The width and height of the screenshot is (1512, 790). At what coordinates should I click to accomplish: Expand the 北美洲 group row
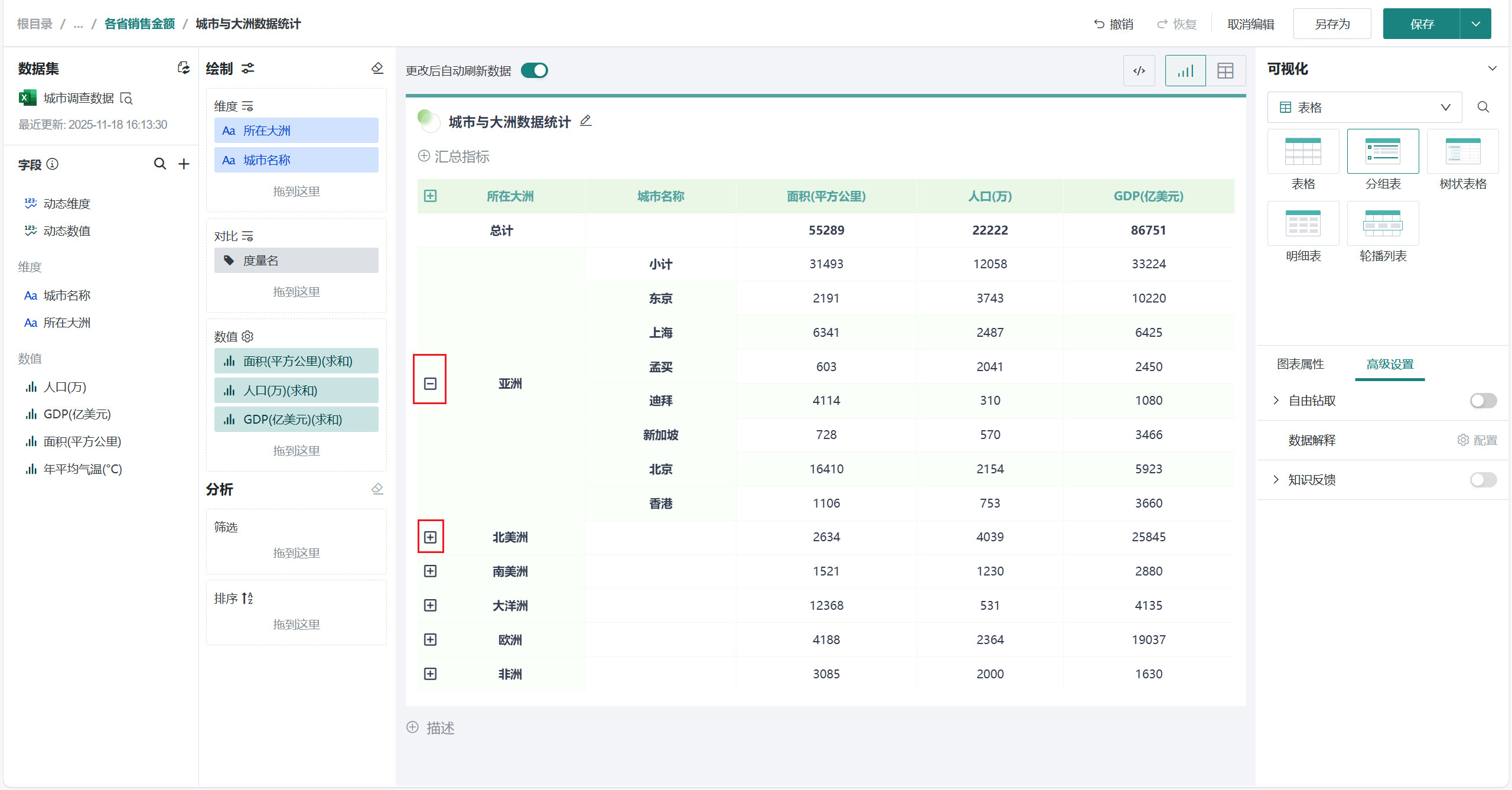(x=430, y=537)
